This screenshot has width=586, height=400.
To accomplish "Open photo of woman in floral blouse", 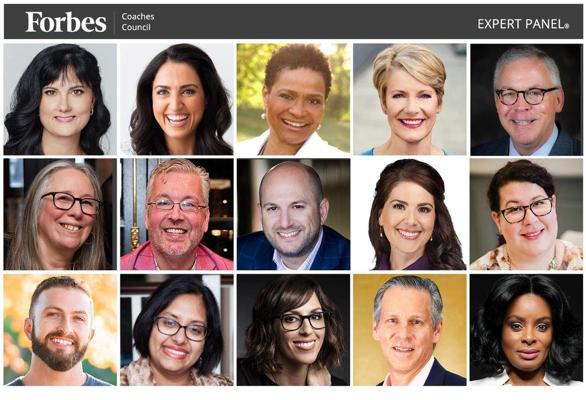I will [526, 214].
